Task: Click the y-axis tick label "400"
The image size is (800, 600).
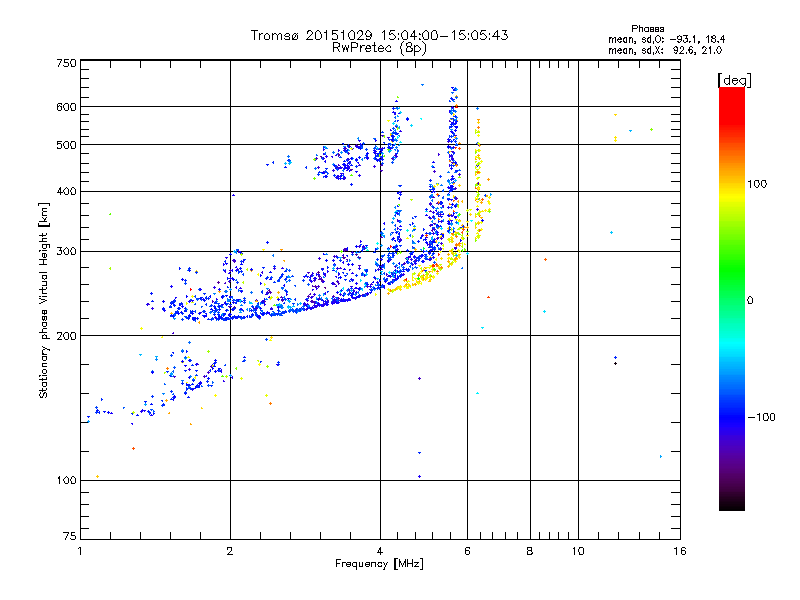Action: [x=66, y=192]
